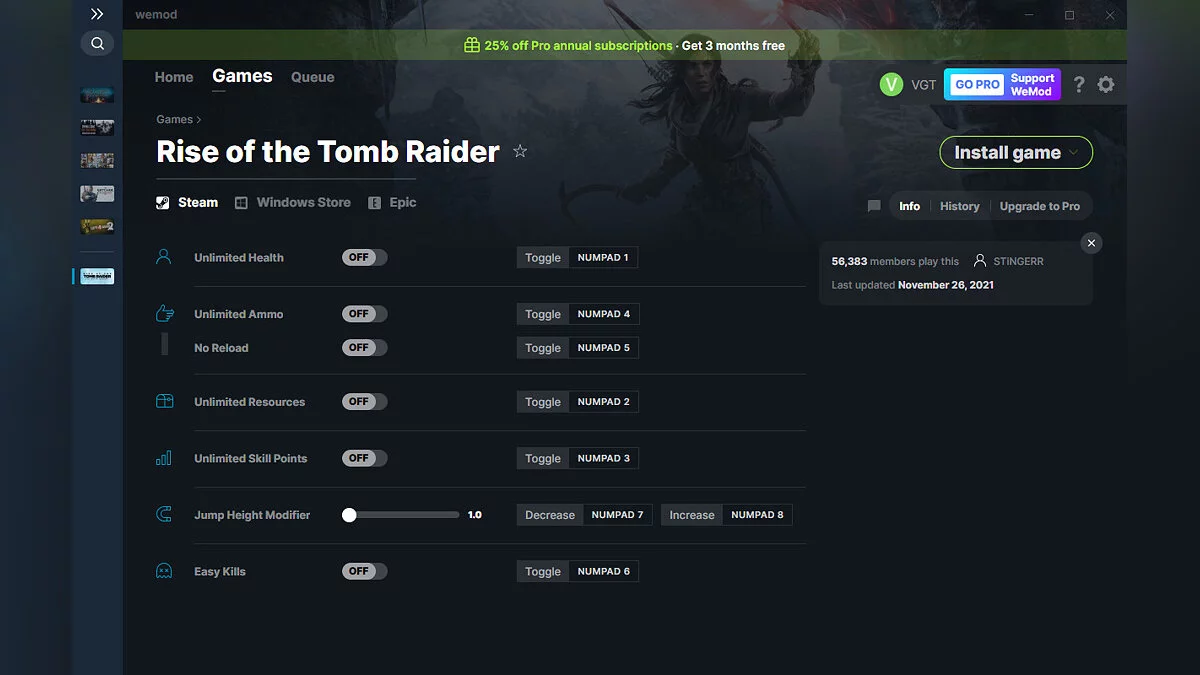This screenshot has height=675, width=1200.
Task: Select the Windows Store platform
Action: pyautogui.click(x=292, y=202)
